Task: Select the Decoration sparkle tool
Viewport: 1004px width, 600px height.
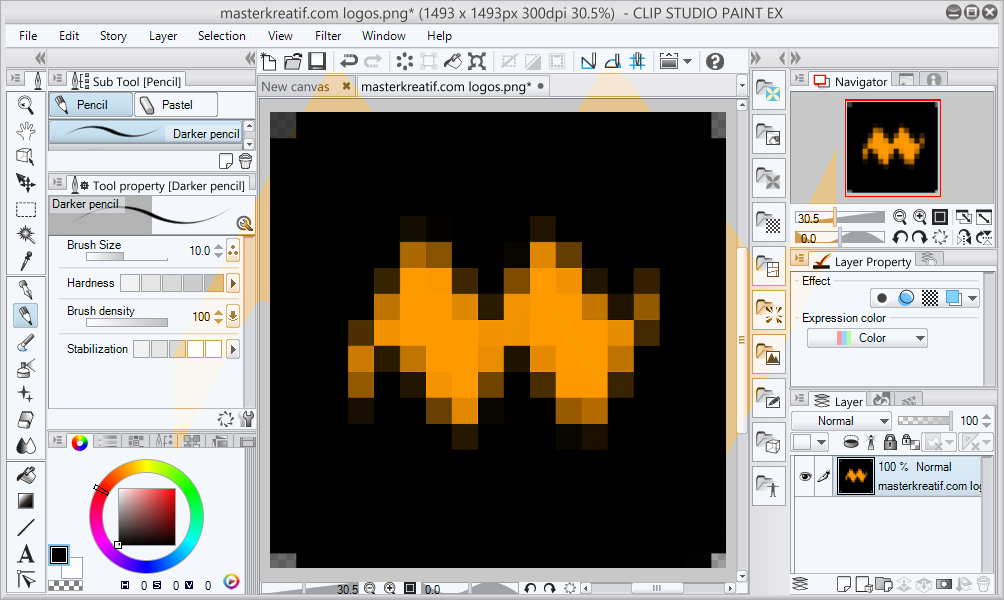Action: pos(26,394)
